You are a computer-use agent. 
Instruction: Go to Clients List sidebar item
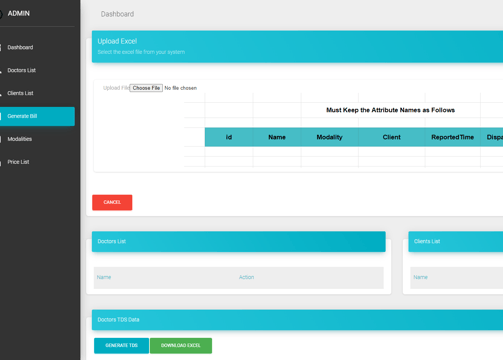20,93
